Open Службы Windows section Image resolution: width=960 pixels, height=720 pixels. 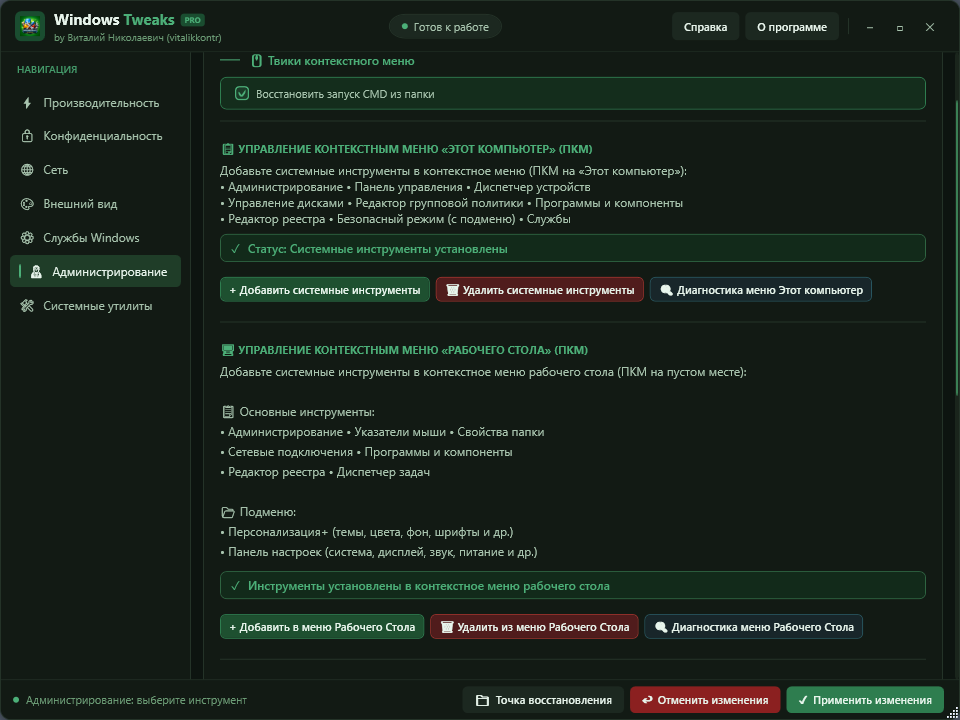tap(96, 238)
